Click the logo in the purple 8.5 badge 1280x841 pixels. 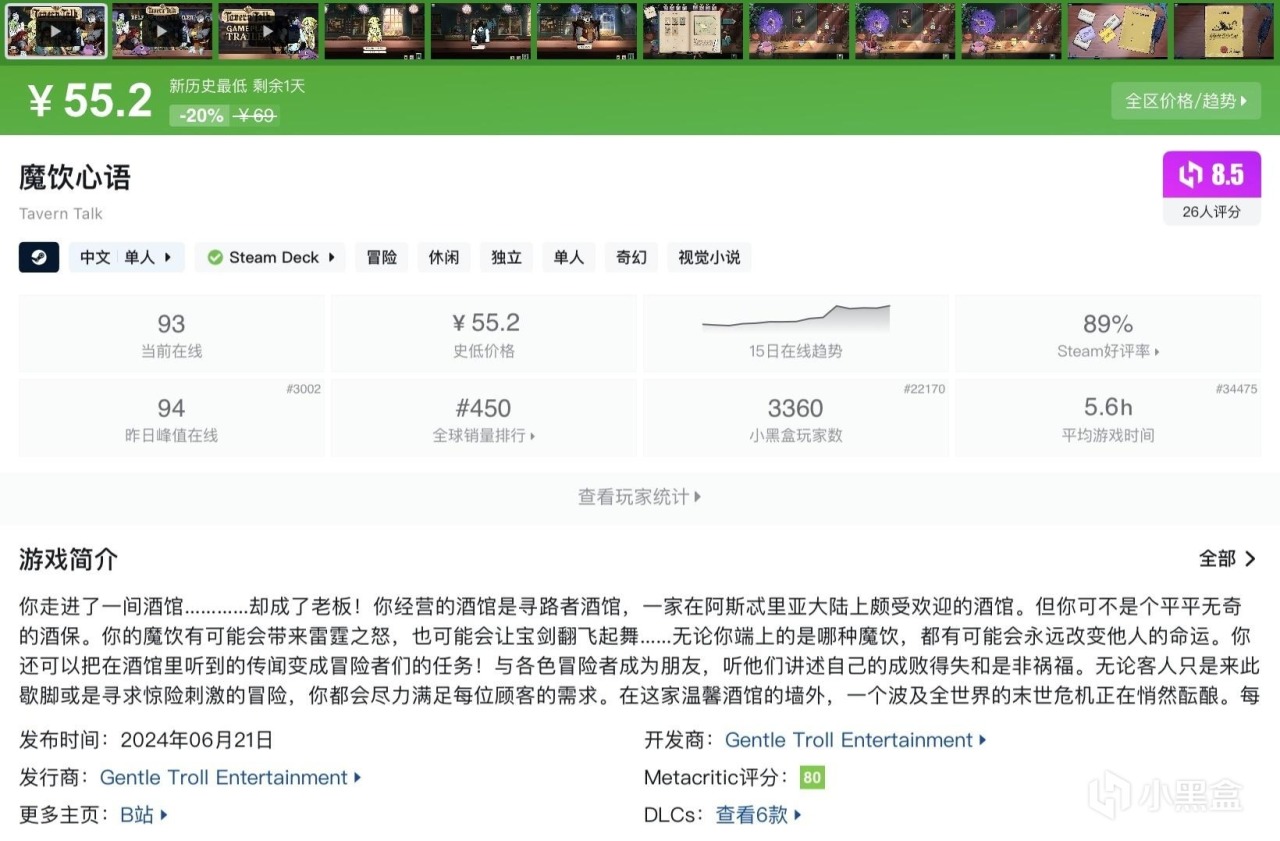click(1190, 175)
